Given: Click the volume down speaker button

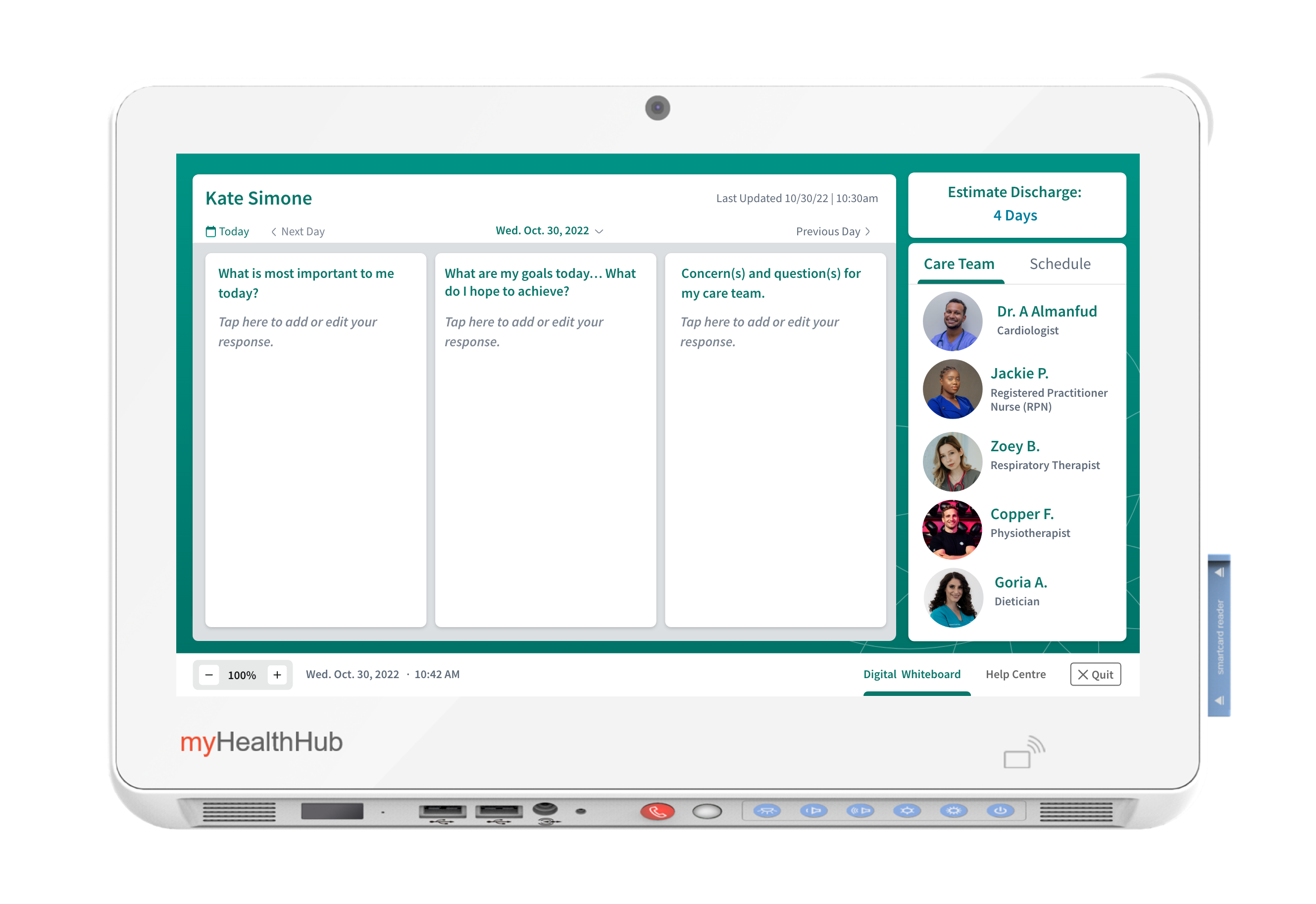Looking at the screenshot, I should click(813, 810).
